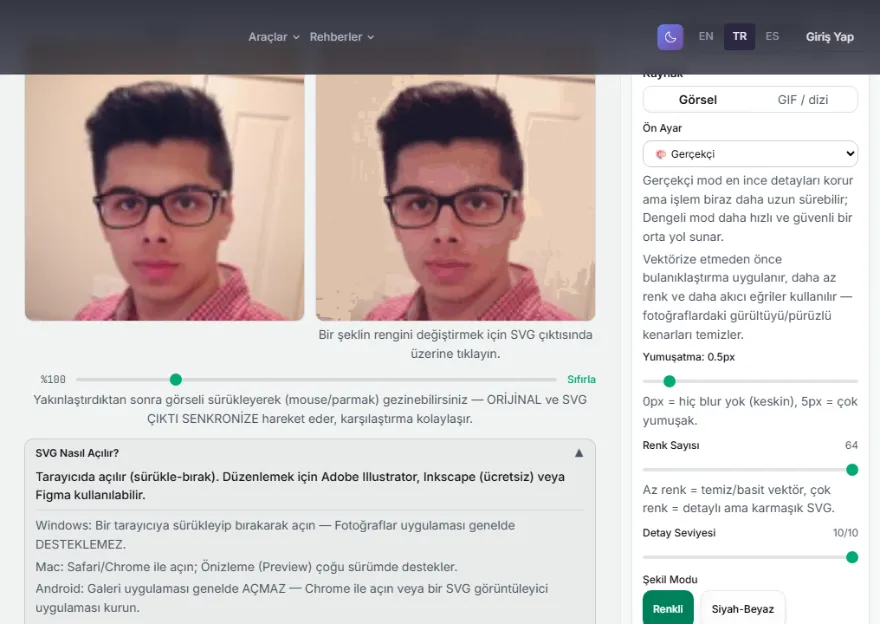Click the Renk Sayısı slider handle

(x=852, y=470)
